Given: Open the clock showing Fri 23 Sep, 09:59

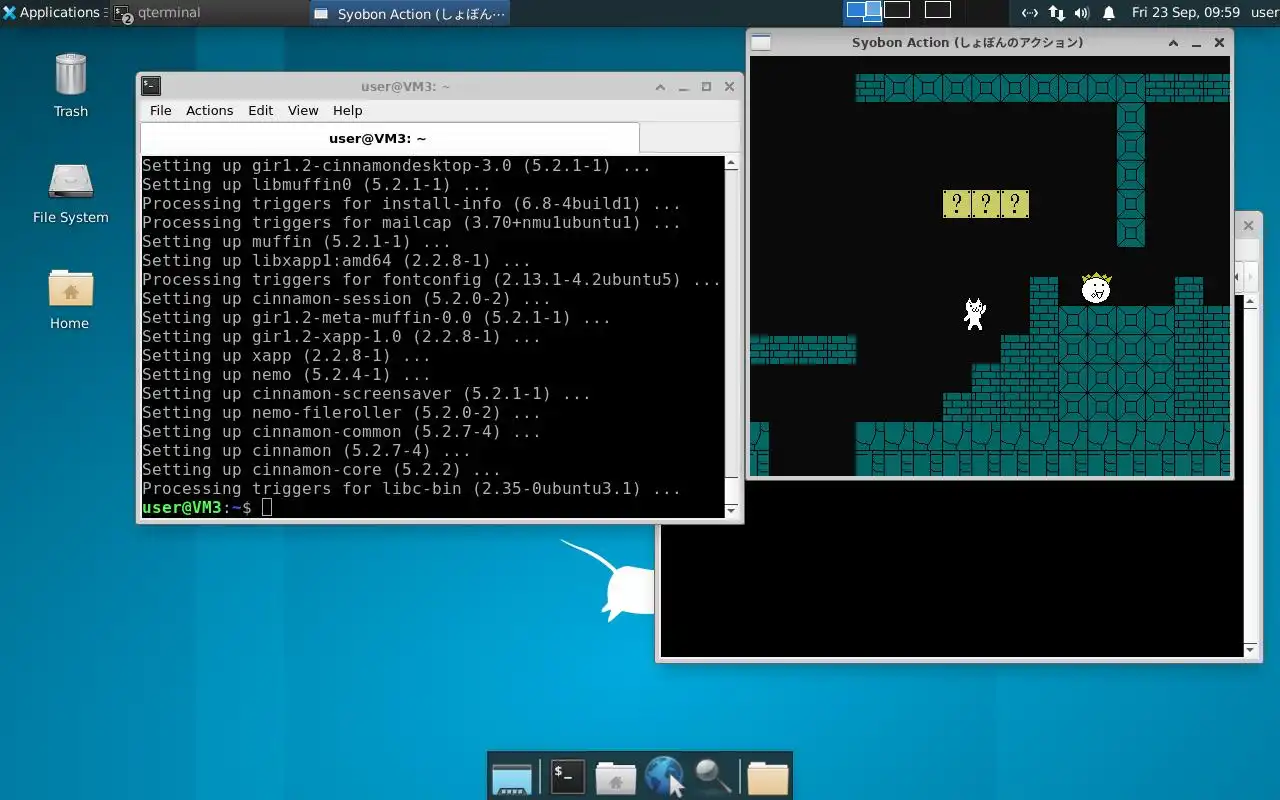Looking at the screenshot, I should click(x=1186, y=13).
